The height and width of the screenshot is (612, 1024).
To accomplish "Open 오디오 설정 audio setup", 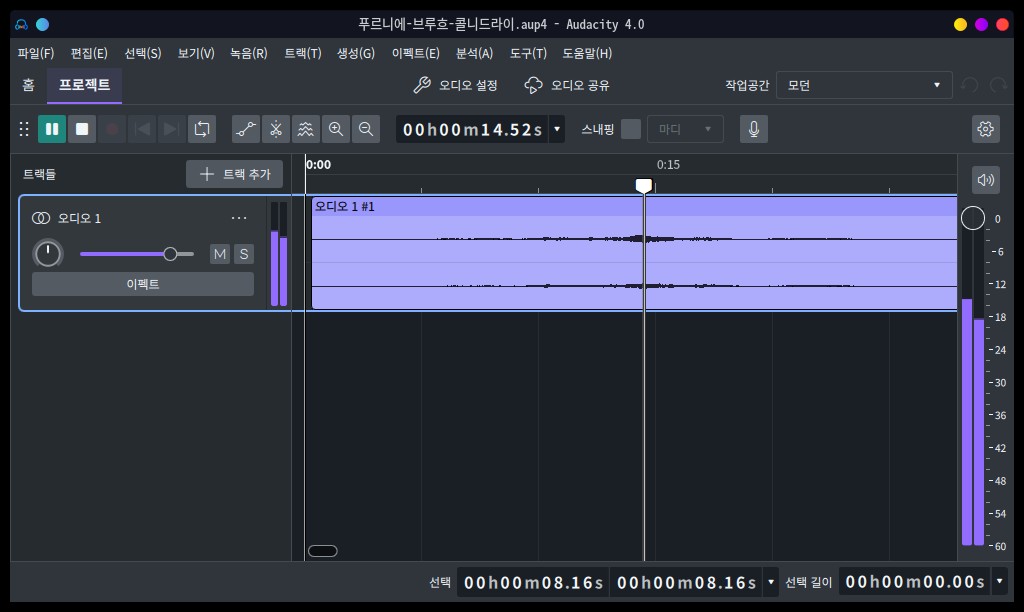I will click(x=456, y=86).
